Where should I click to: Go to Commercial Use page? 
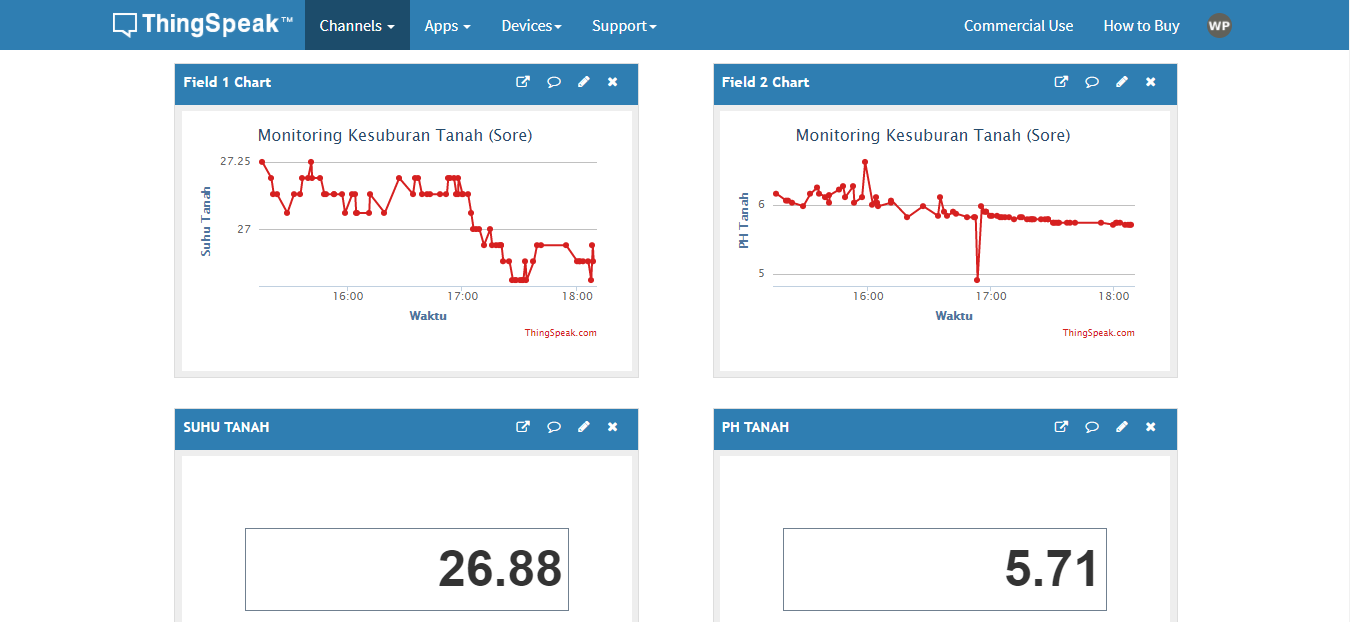pos(1018,26)
